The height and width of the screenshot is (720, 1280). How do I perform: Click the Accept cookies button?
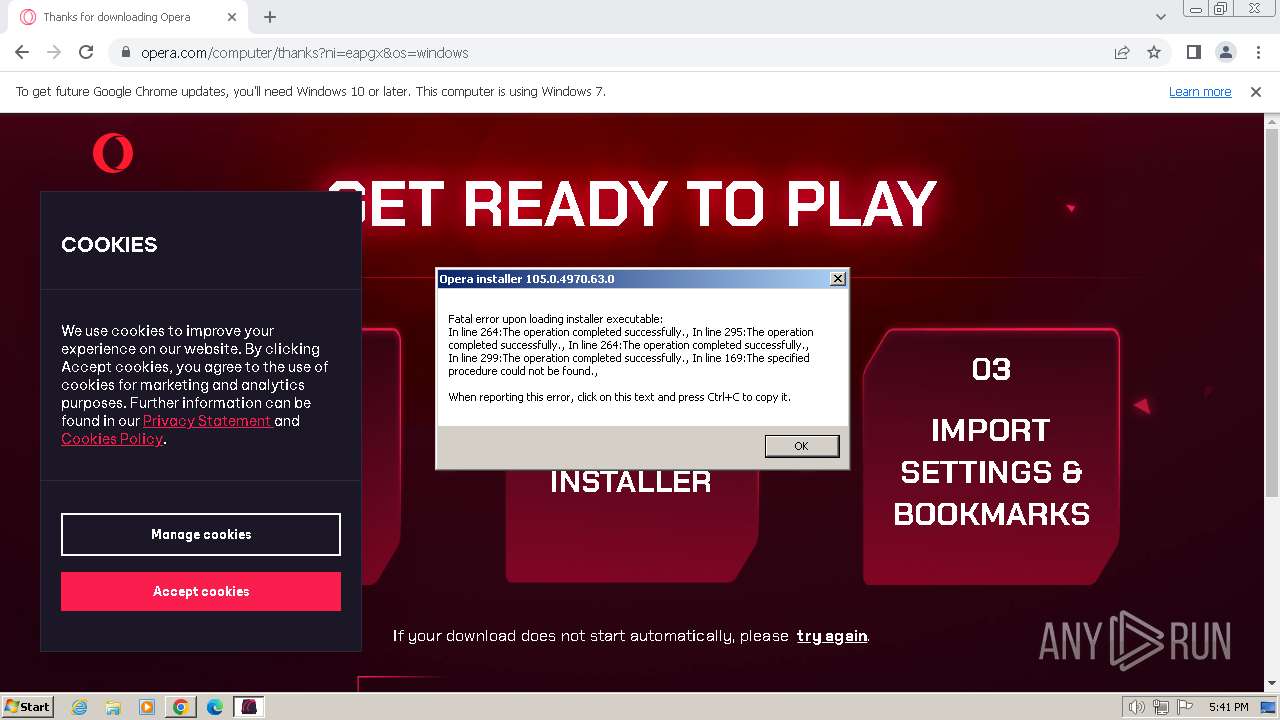201,591
